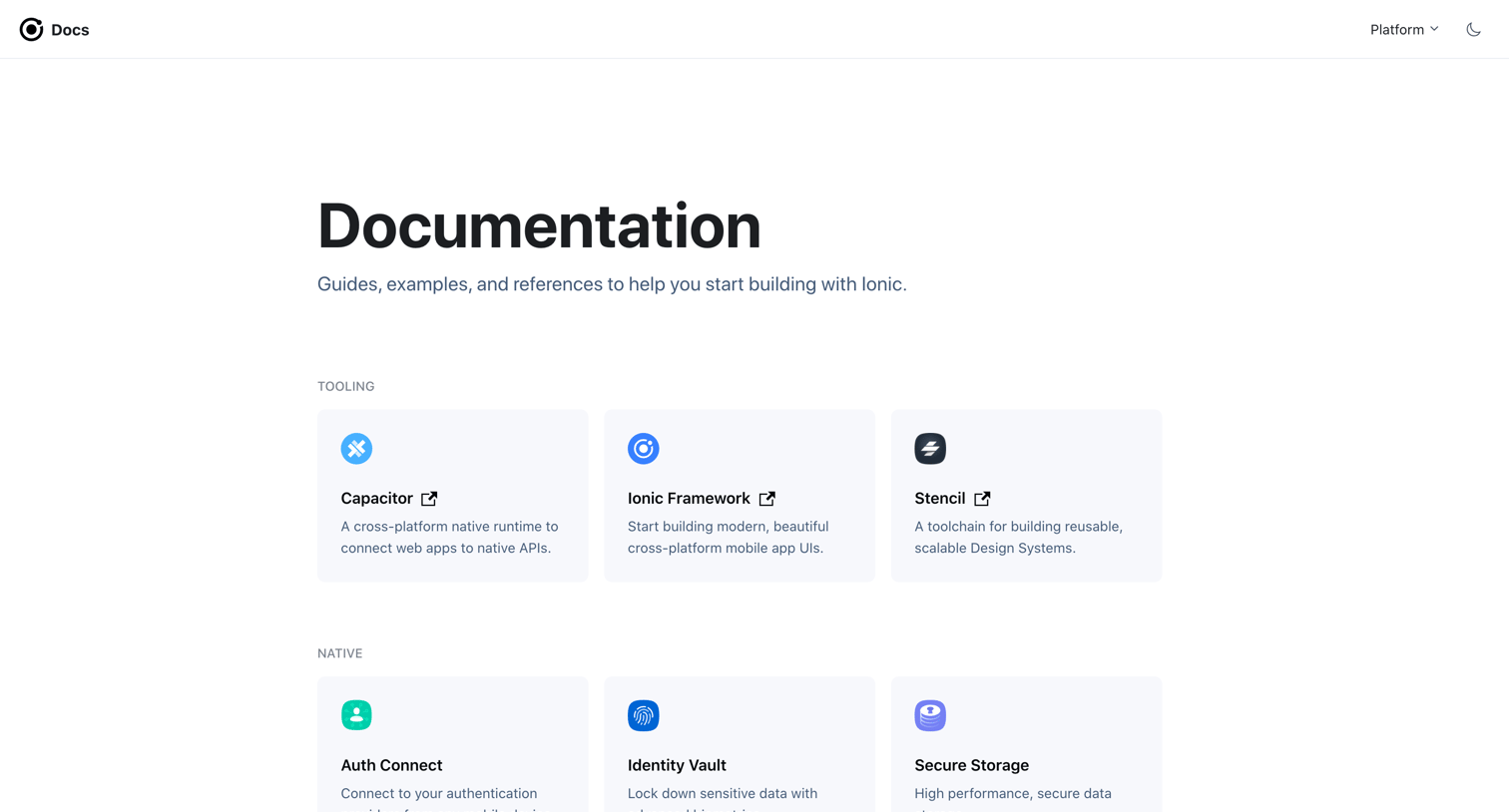Screen dimensions: 1509x812
Task: Click the Ionic logo icon in header
Action: 32,30
